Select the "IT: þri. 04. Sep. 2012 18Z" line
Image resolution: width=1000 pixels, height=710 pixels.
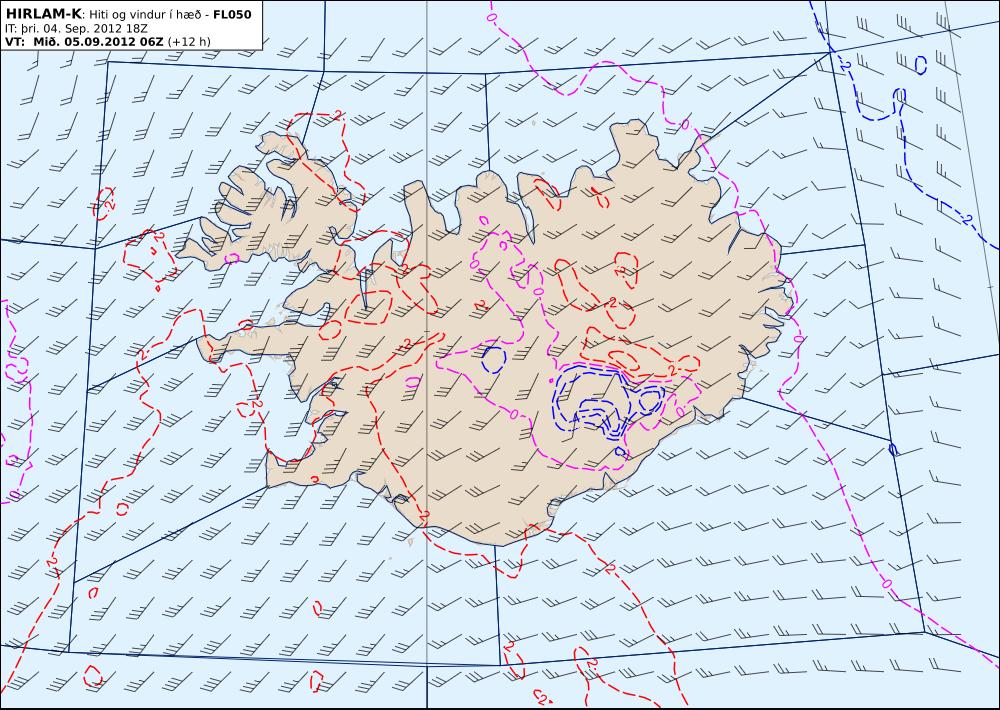point(76,29)
